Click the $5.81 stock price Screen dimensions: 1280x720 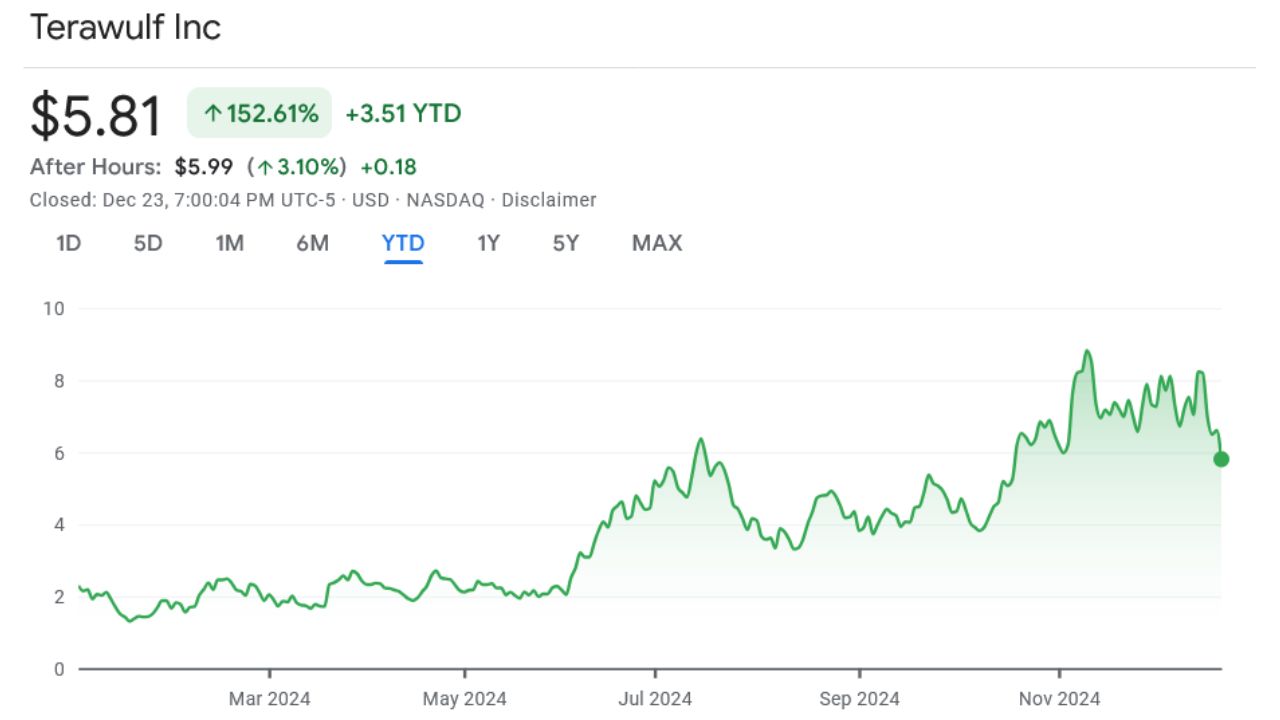(96, 116)
